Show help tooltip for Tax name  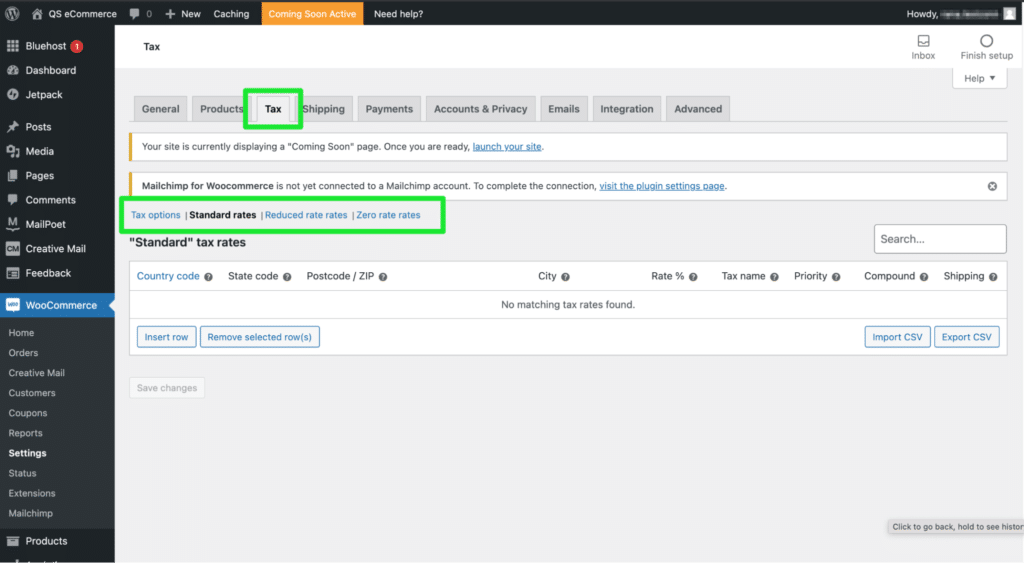(x=774, y=277)
